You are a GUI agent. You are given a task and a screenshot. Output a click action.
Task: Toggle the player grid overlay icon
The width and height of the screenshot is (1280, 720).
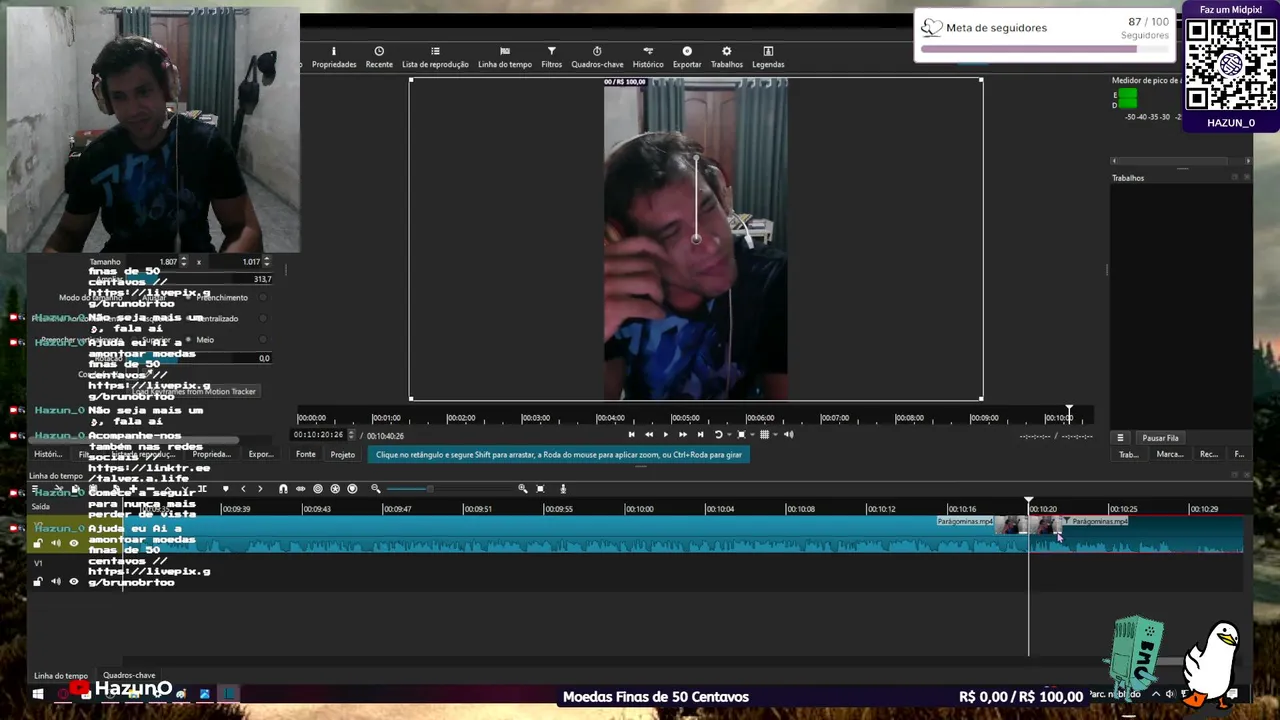[x=764, y=434]
